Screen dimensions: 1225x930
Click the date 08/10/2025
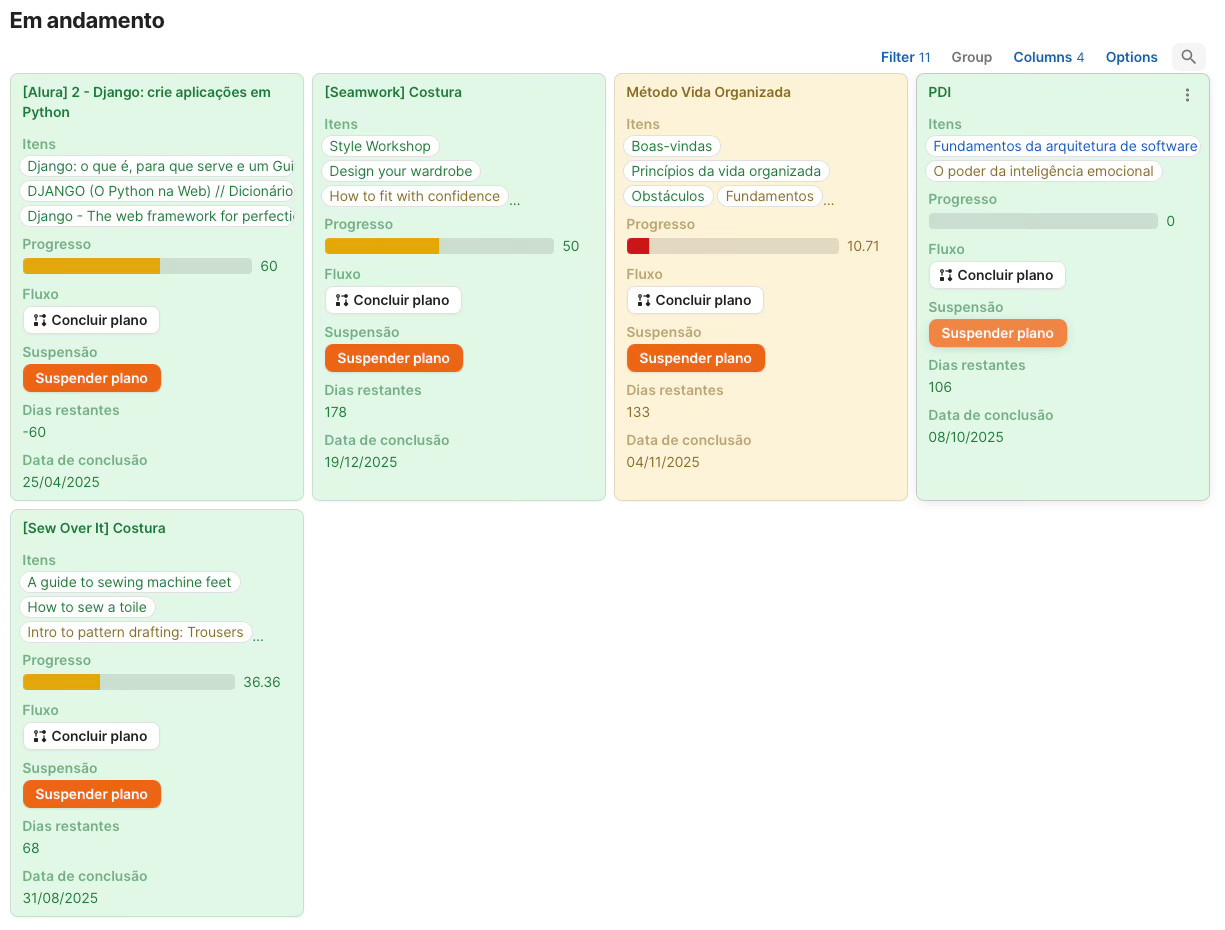(x=966, y=437)
